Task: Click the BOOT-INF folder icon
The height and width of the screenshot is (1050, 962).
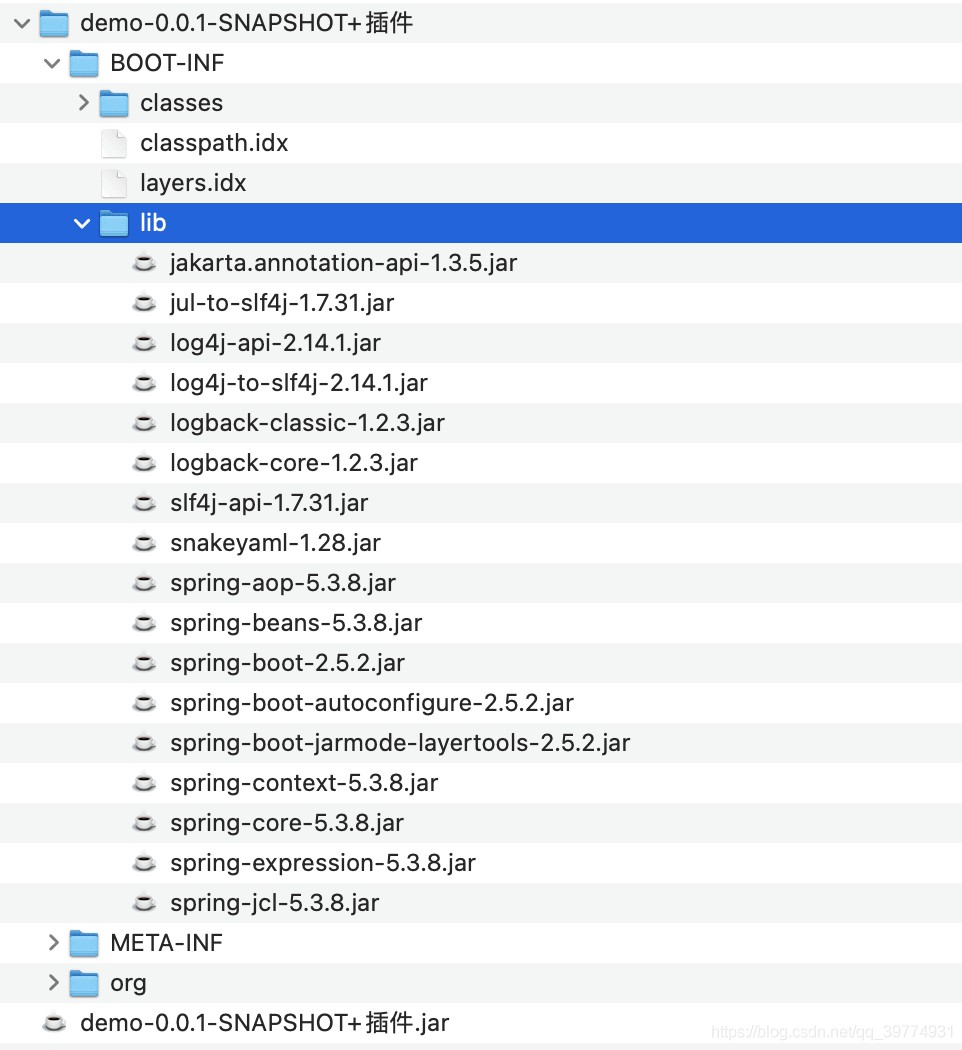Action: pos(82,63)
